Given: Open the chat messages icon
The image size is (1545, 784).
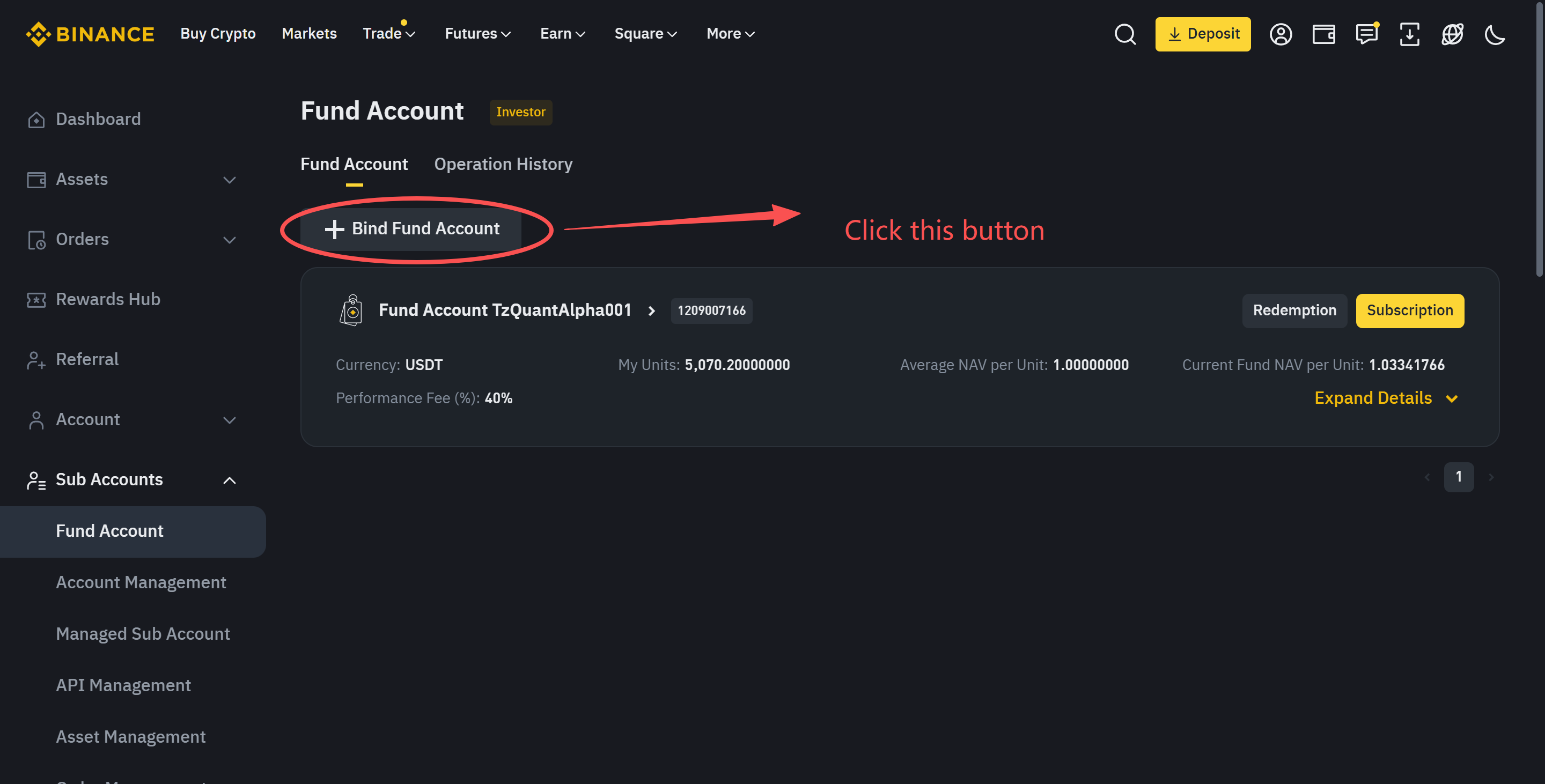Looking at the screenshot, I should coord(1366,34).
